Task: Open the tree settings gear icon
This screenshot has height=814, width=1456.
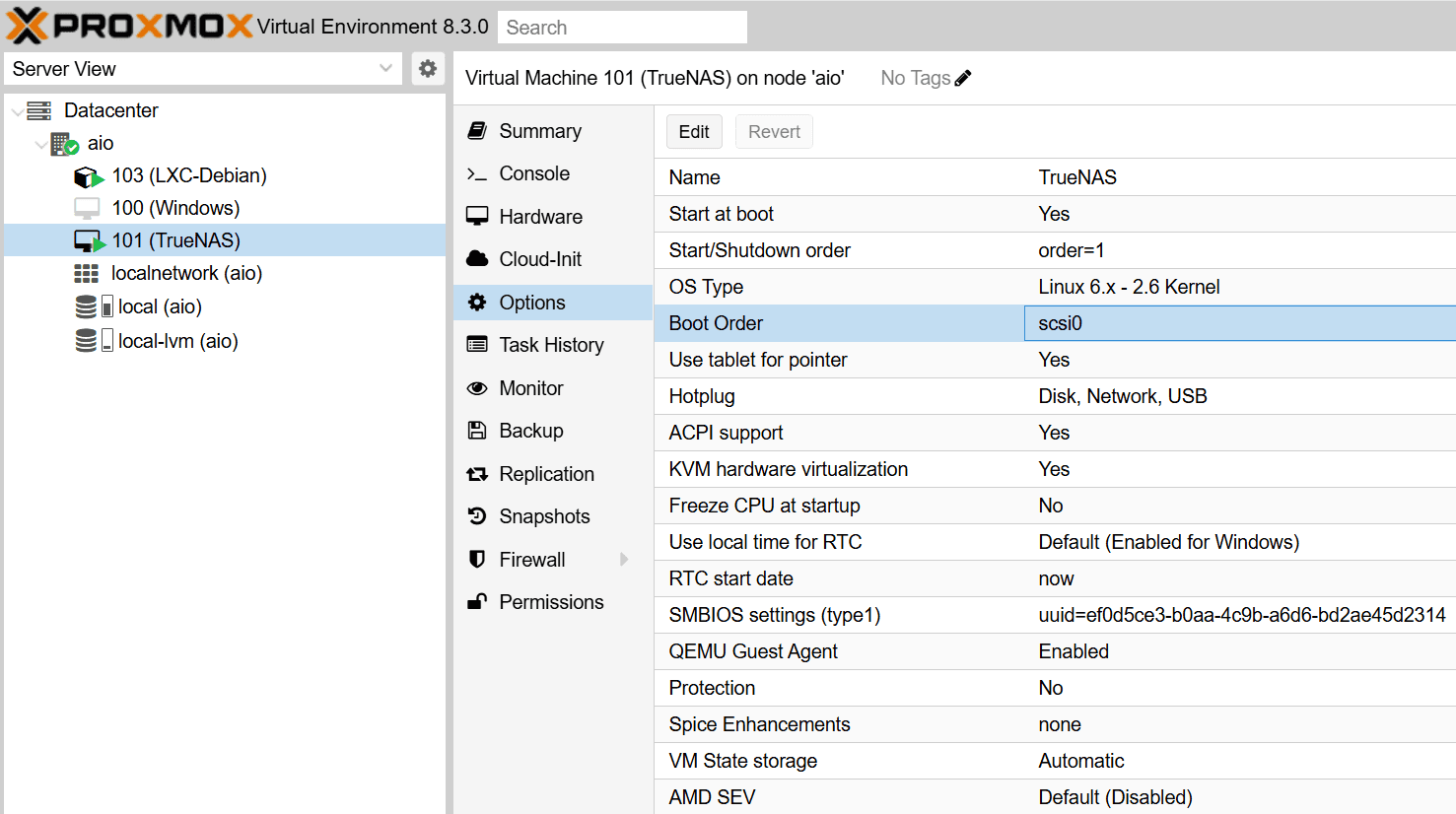Action: (428, 69)
